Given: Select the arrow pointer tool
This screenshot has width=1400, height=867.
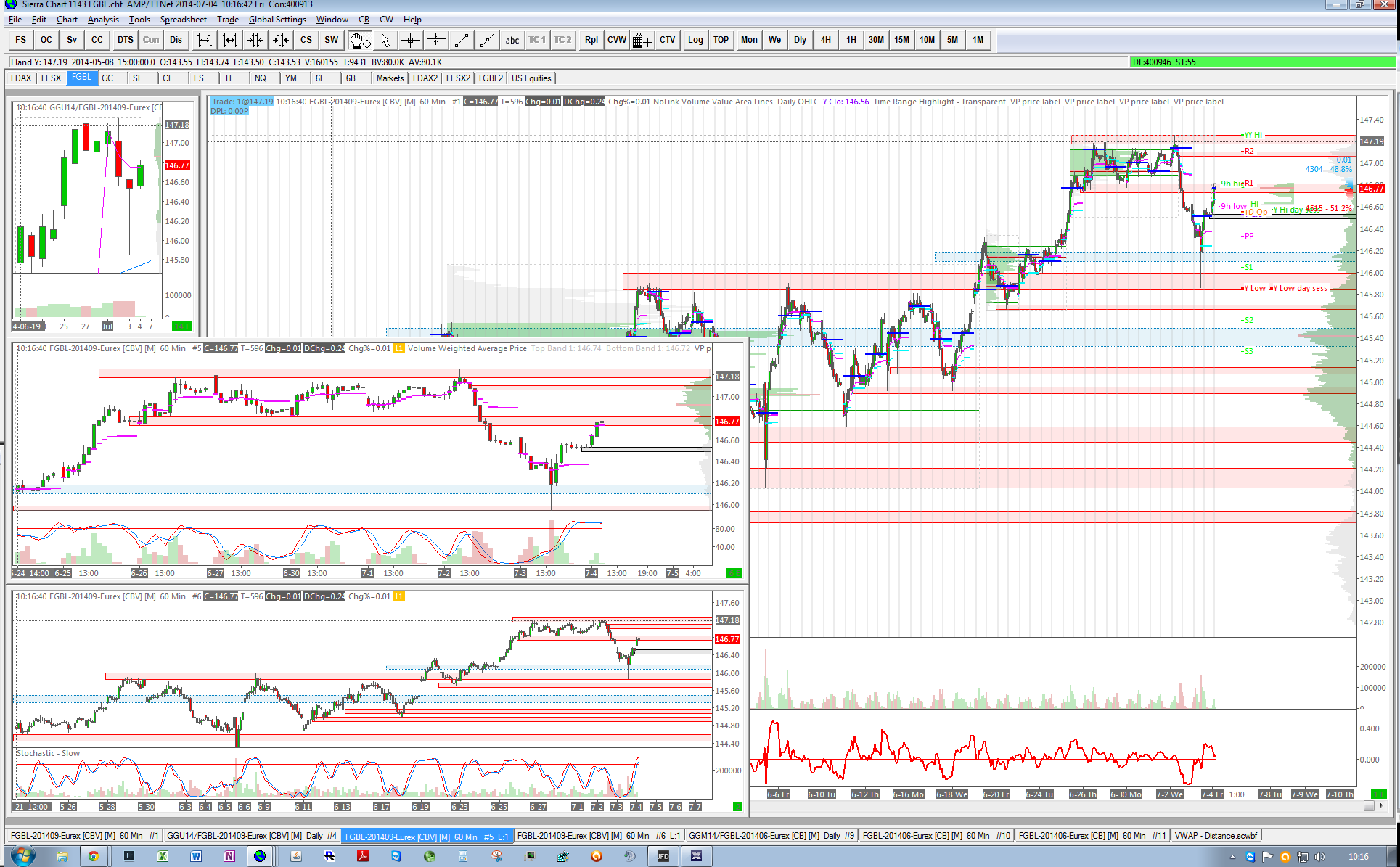Looking at the screenshot, I should pyautogui.click(x=385, y=40).
